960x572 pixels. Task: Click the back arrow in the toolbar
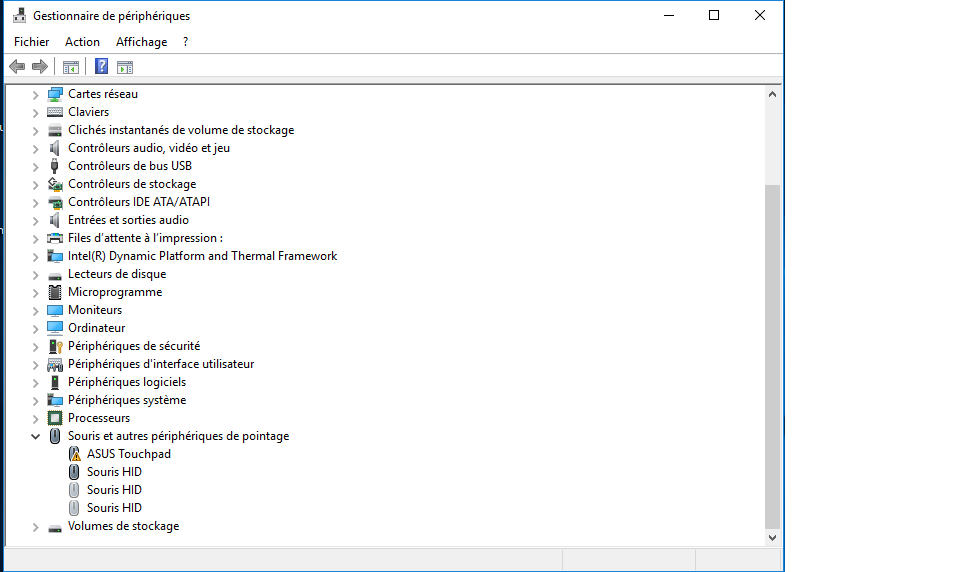click(17, 67)
